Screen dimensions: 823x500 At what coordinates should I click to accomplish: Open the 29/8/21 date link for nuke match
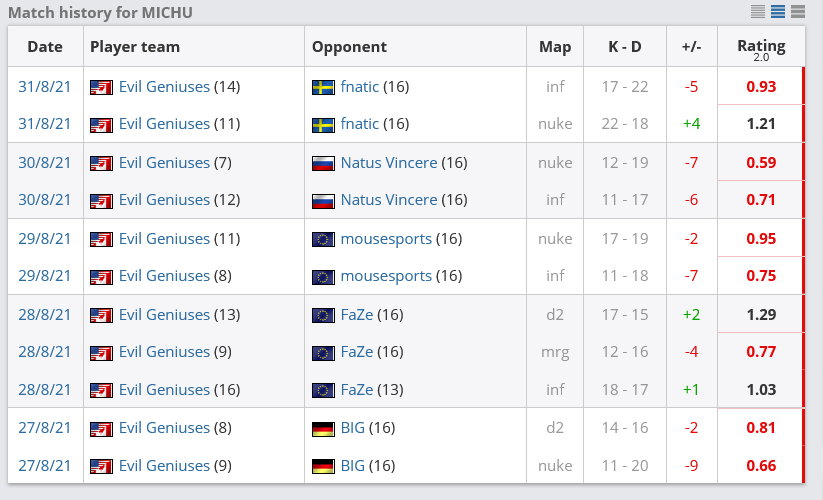click(x=45, y=239)
